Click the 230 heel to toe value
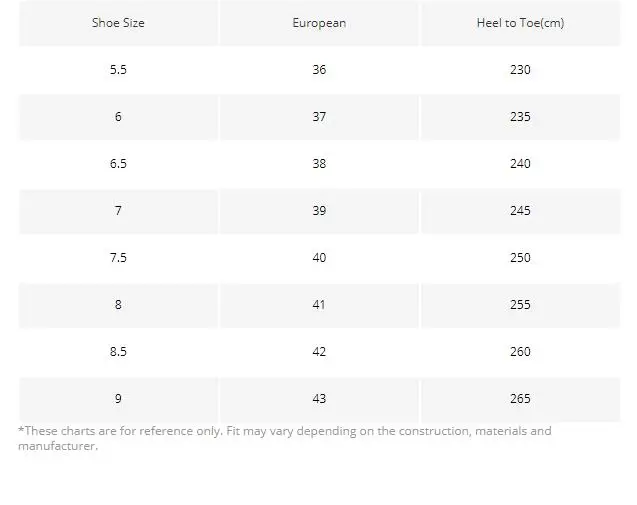Screen dimensions: 637x505 (520, 69)
